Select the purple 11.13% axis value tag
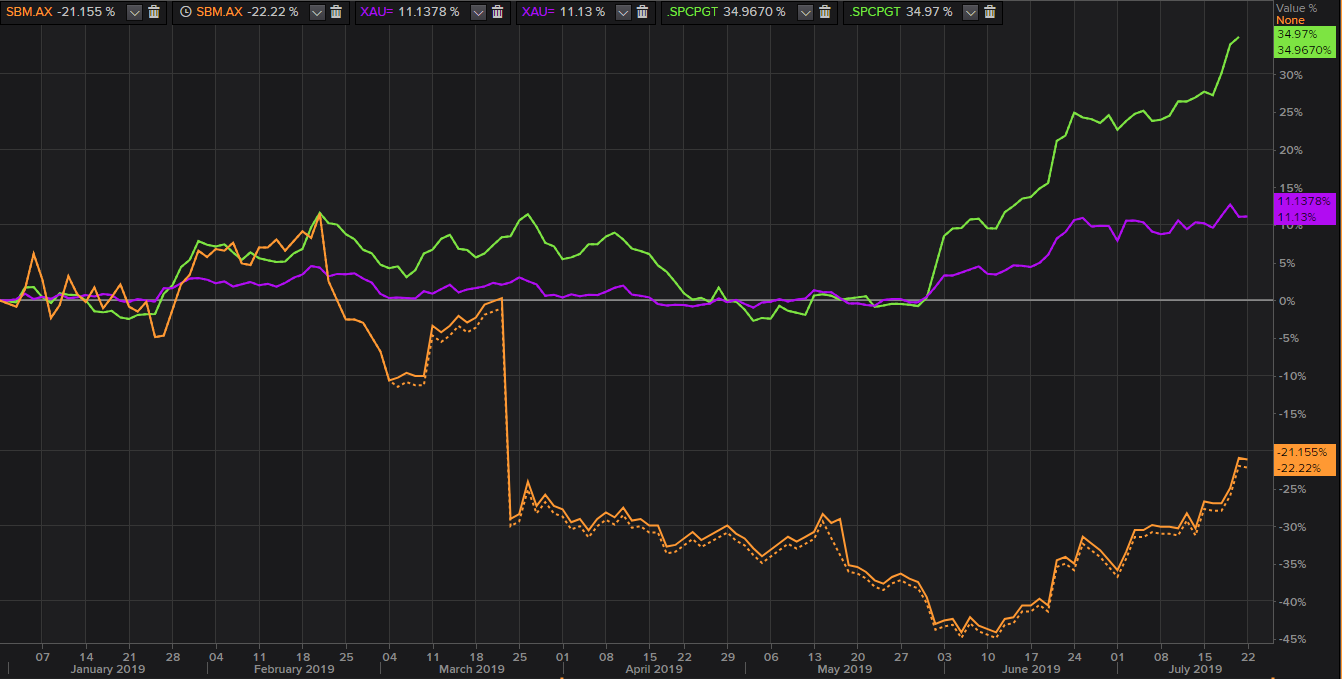 coord(1304,215)
